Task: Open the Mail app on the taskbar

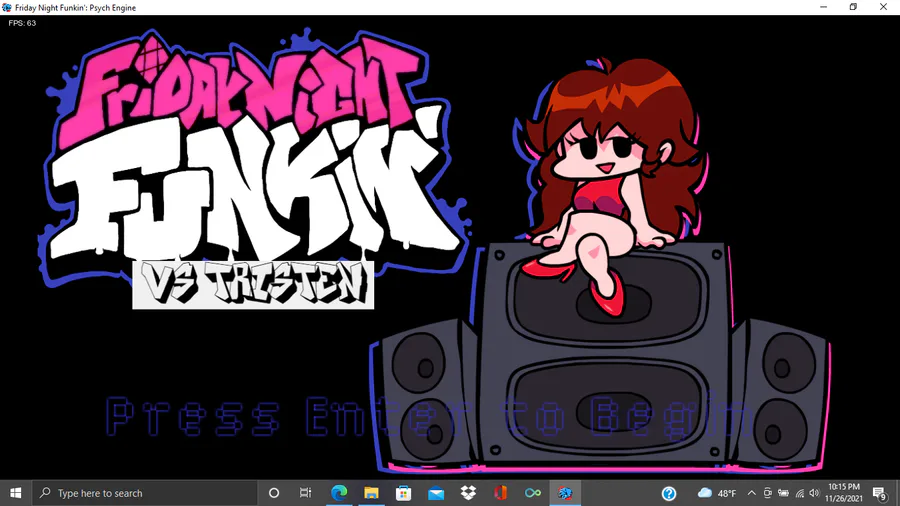Action: [x=436, y=493]
